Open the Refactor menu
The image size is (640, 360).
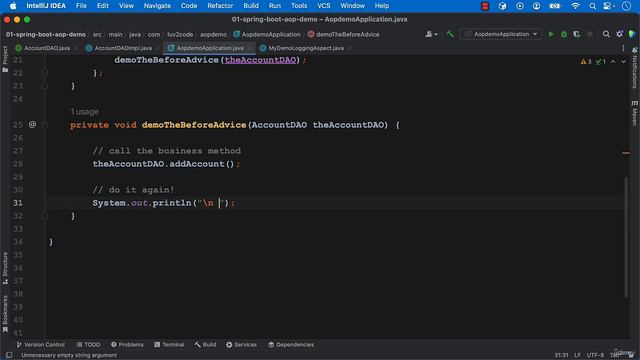pyautogui.click(x=220, y=6)
